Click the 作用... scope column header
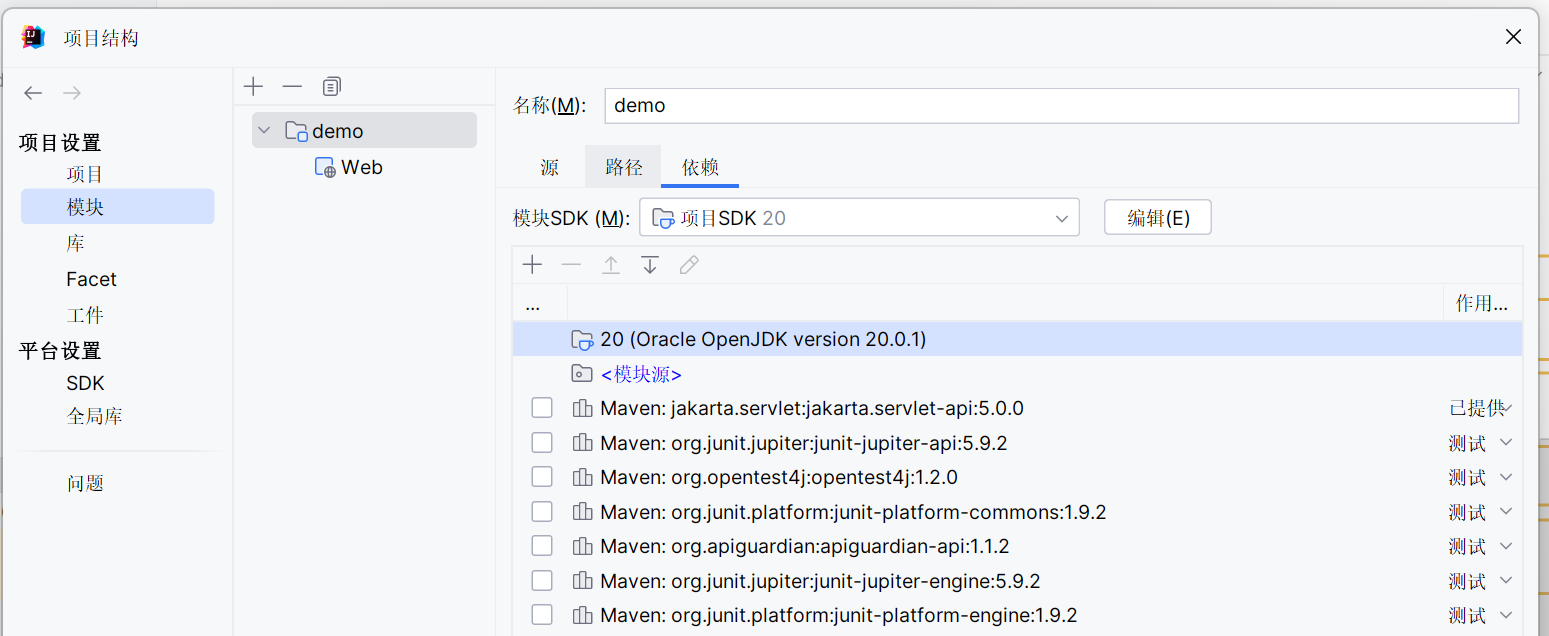The width and height of the screenshot is (1549, 636). (1482, 304)
